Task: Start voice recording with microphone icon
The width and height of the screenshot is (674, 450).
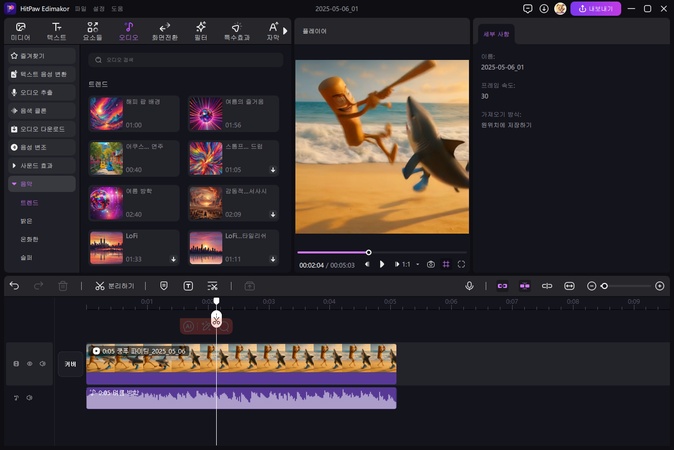Action: click(x=469, y=286)
